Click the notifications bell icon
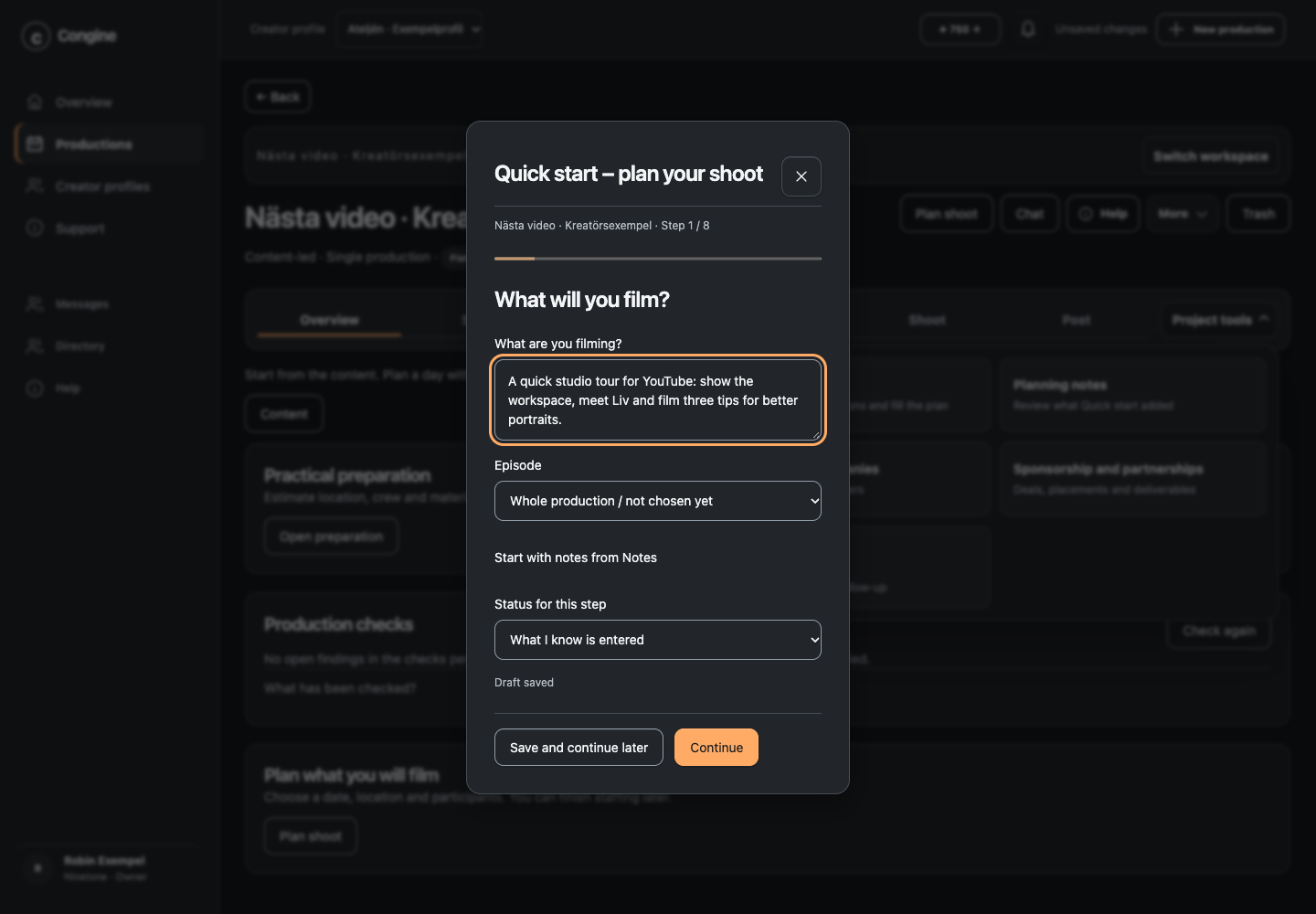This screenshot has width=1316, height=914. point(1028,29)
